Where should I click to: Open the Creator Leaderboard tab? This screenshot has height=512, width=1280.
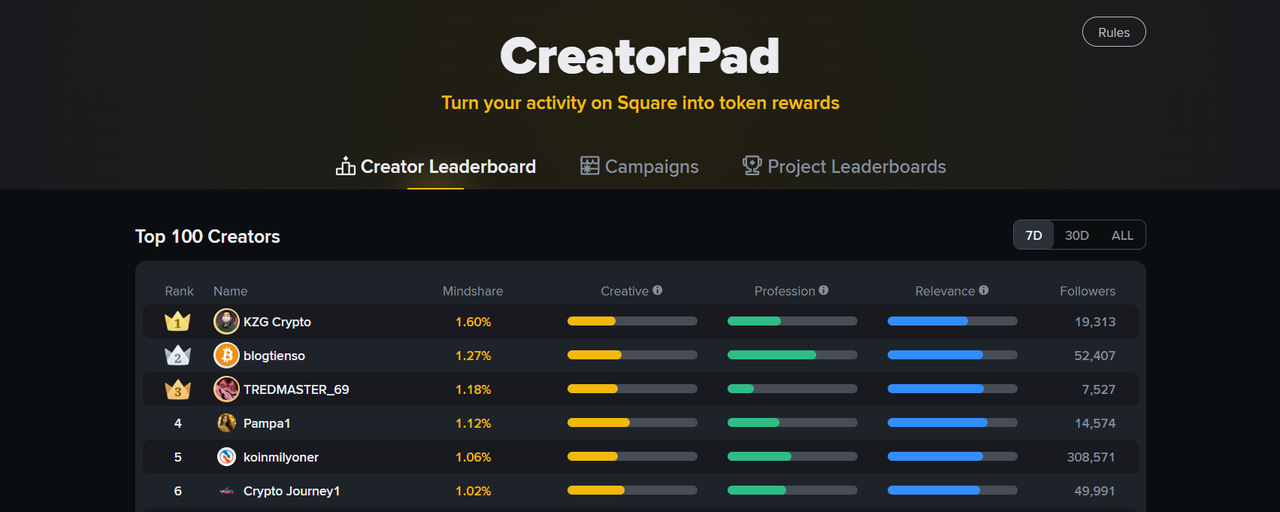[x=436, y=167]
